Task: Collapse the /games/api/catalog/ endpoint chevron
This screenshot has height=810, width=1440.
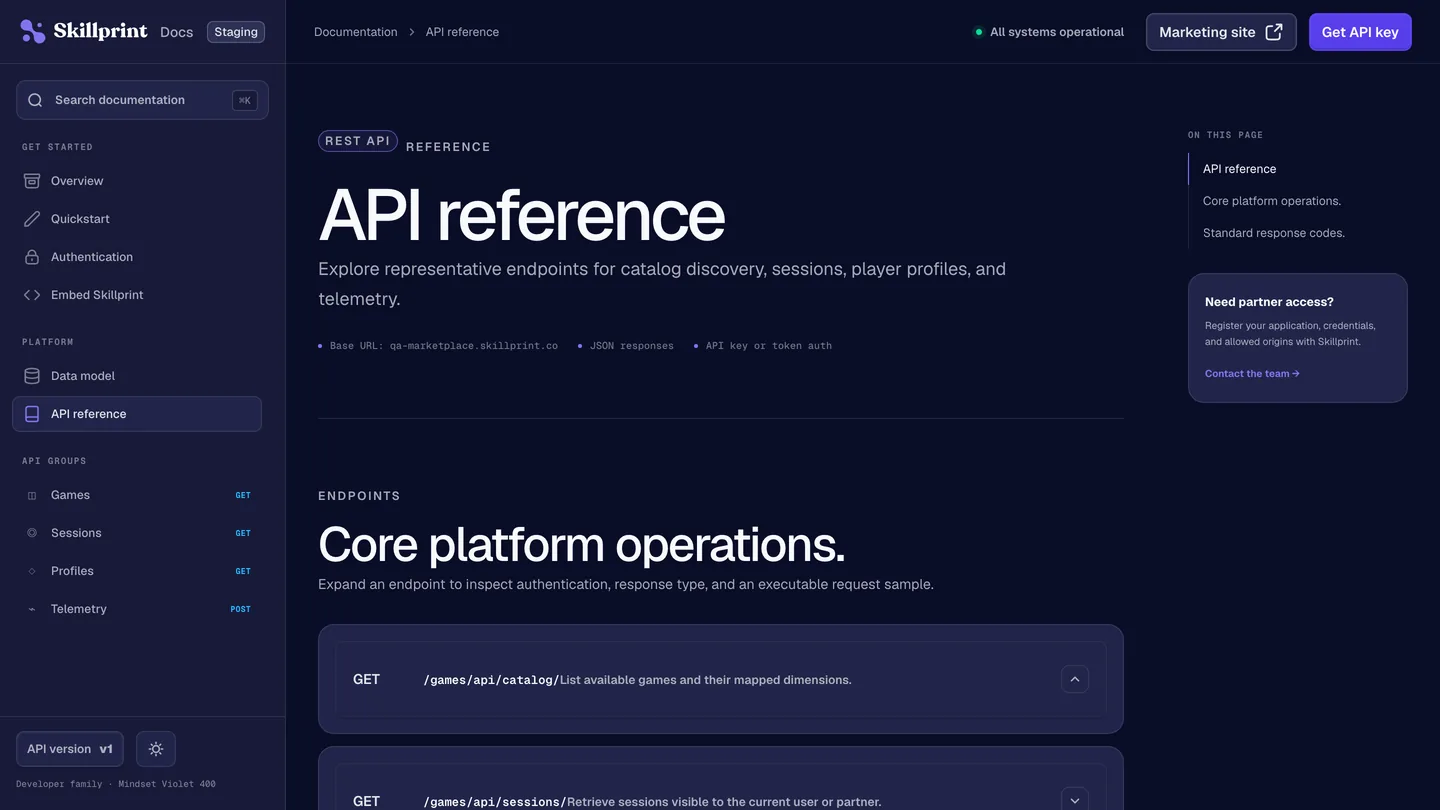Action: [1075, 679]
